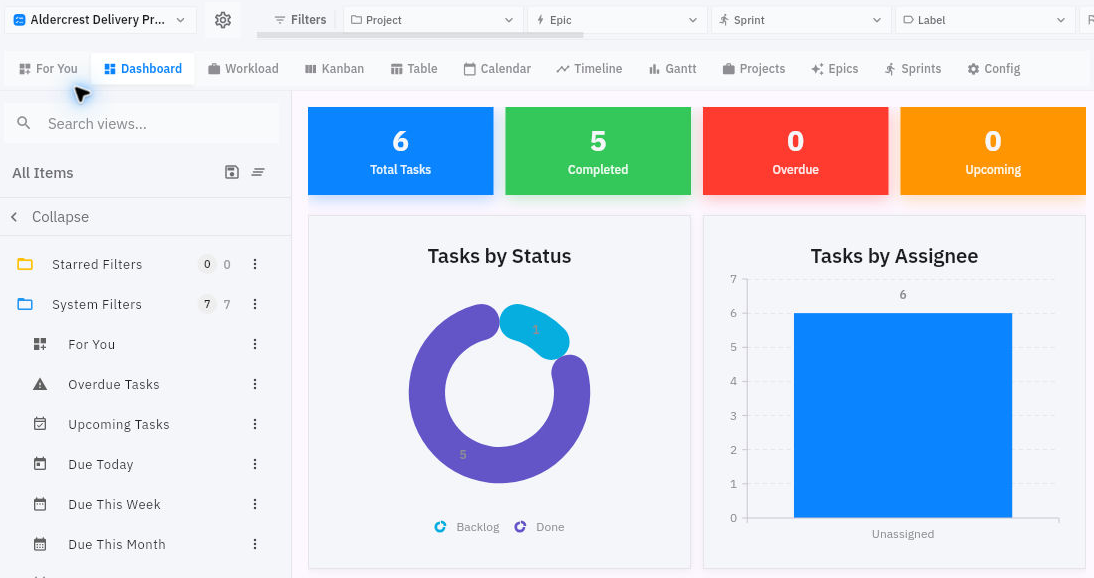Open options menu for Overdue Tasks

click(255, 384)
